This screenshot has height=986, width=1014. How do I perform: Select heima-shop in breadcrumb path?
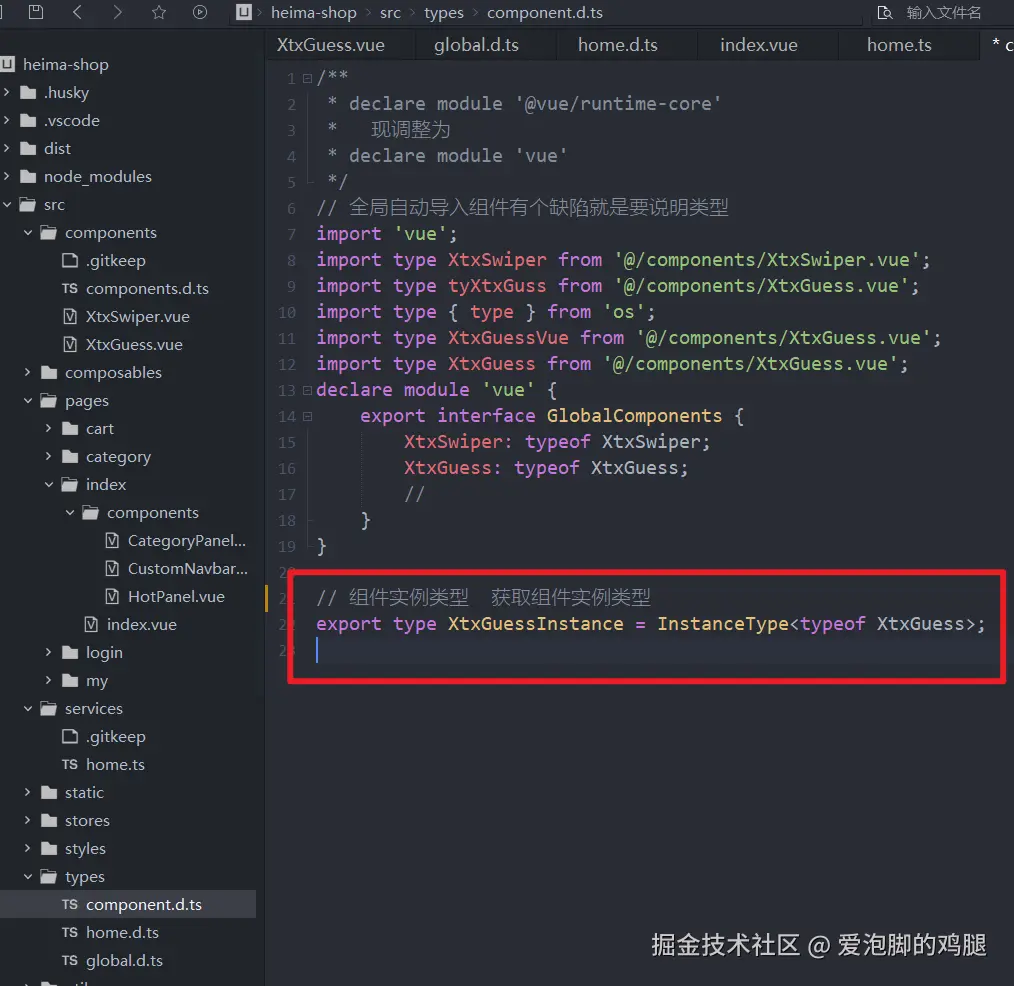(x=314, y=12)
